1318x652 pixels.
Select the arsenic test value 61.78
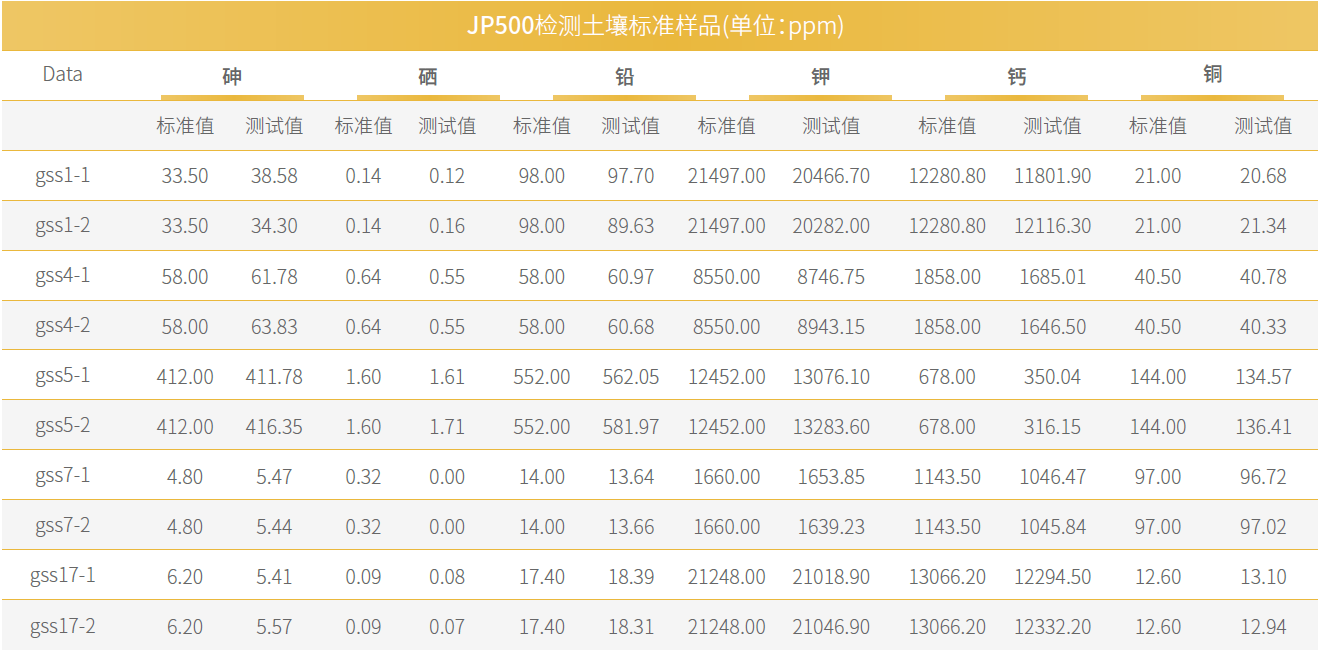pos(274,277)
